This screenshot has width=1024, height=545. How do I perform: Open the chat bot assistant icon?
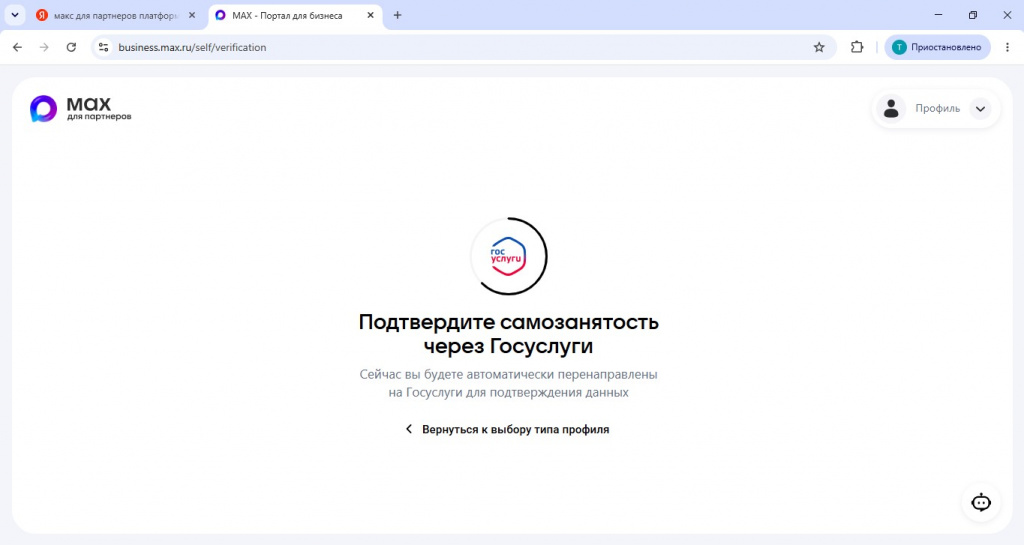[981, 503]
